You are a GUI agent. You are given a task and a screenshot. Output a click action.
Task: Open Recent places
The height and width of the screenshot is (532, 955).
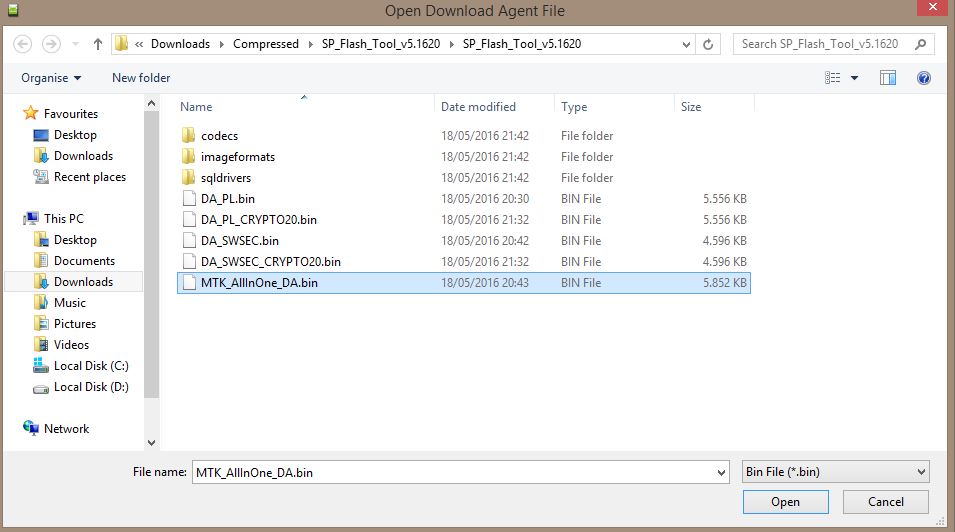coord(90,177)
